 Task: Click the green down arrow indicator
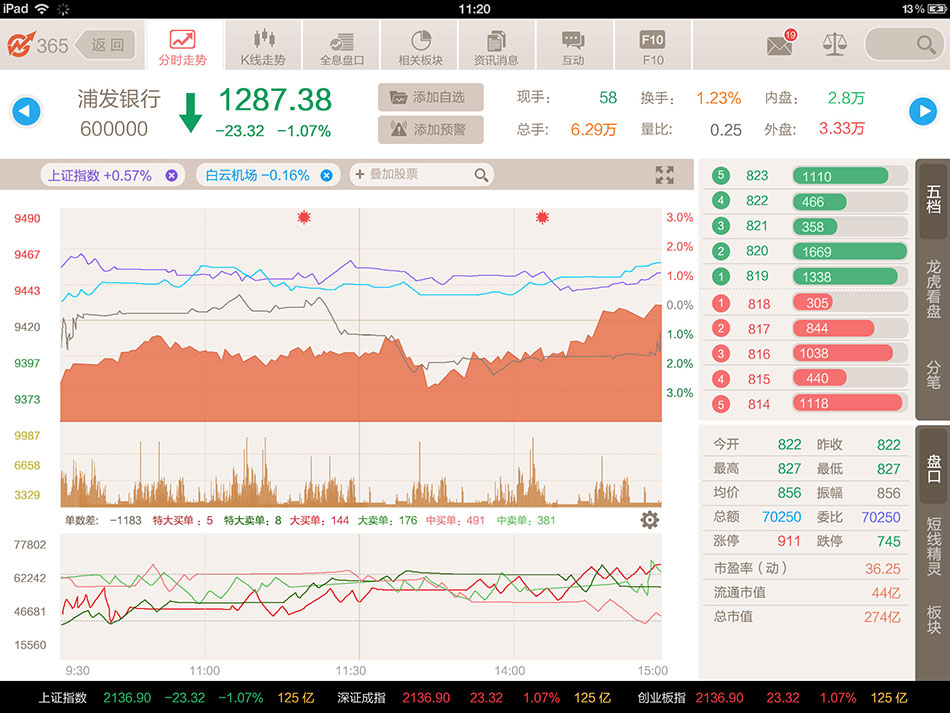(x=191, y=113)
